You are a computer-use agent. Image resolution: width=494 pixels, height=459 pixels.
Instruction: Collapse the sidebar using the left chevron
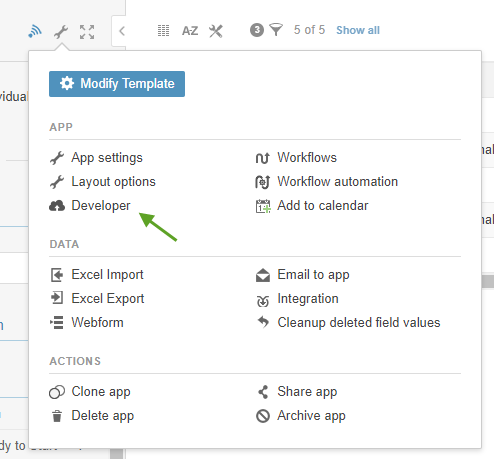(122, 31)
